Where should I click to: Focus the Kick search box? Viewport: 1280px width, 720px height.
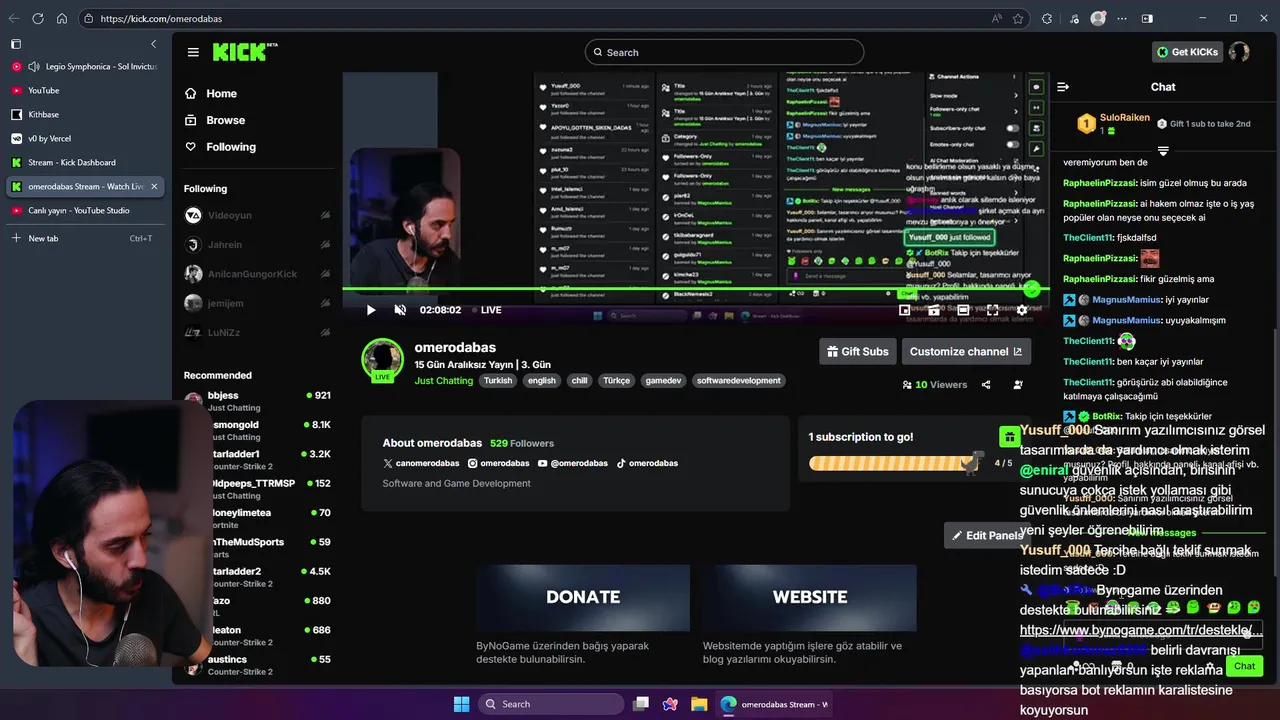coord(724,52)
